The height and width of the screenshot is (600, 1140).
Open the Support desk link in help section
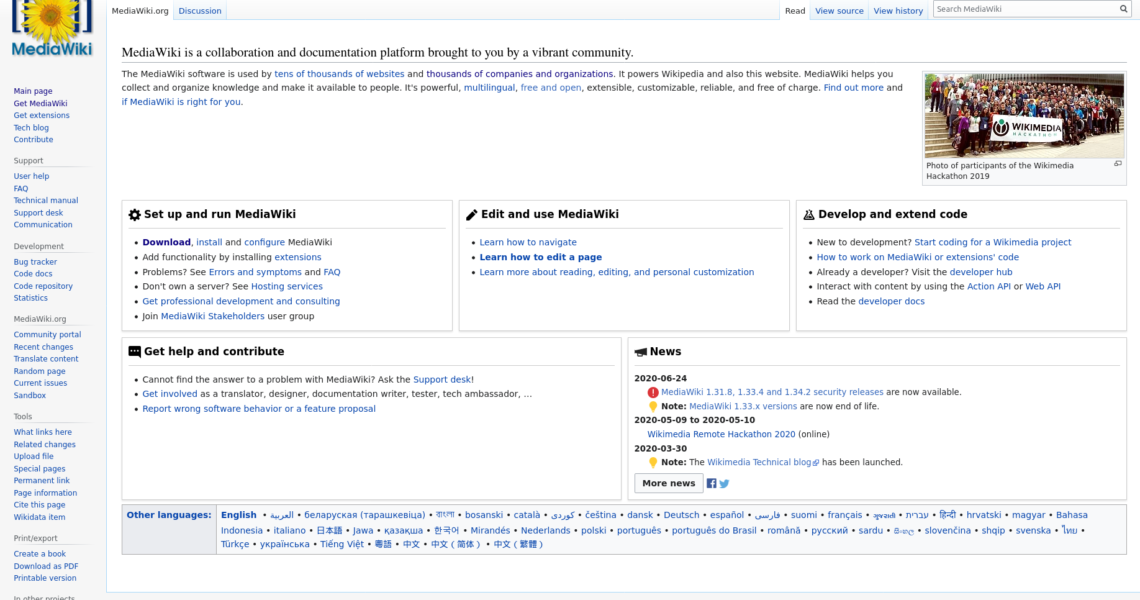coord(441,380)
